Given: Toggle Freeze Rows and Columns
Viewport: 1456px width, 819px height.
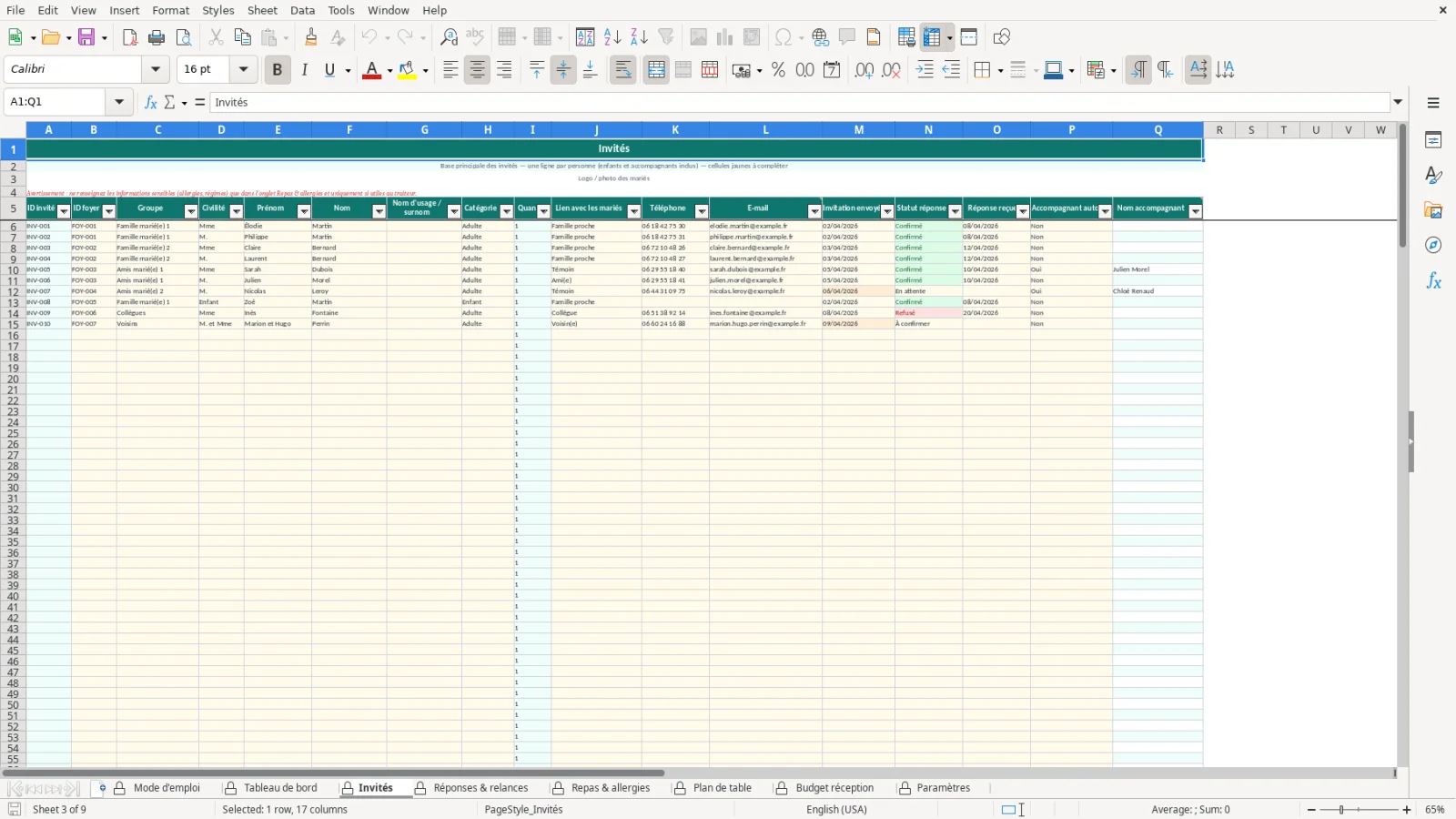Looking at the screenshot, I should (931, 37).
